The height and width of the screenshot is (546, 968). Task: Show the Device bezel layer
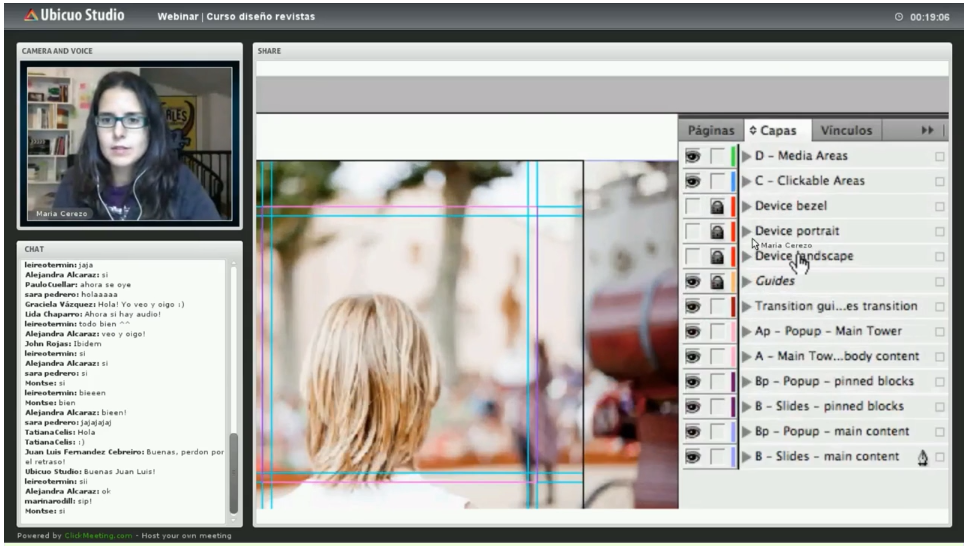pyautogui.click(x=692, y=206)
